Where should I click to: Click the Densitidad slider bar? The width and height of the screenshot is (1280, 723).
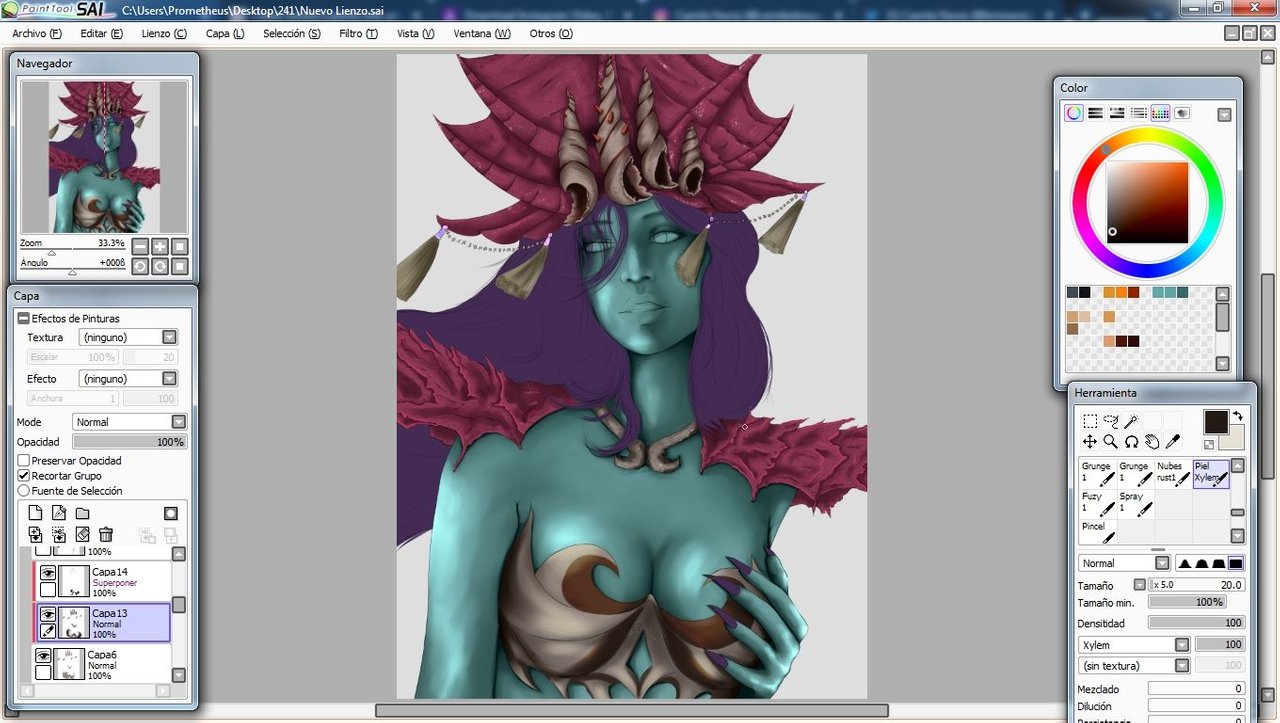pos(1196,623)
